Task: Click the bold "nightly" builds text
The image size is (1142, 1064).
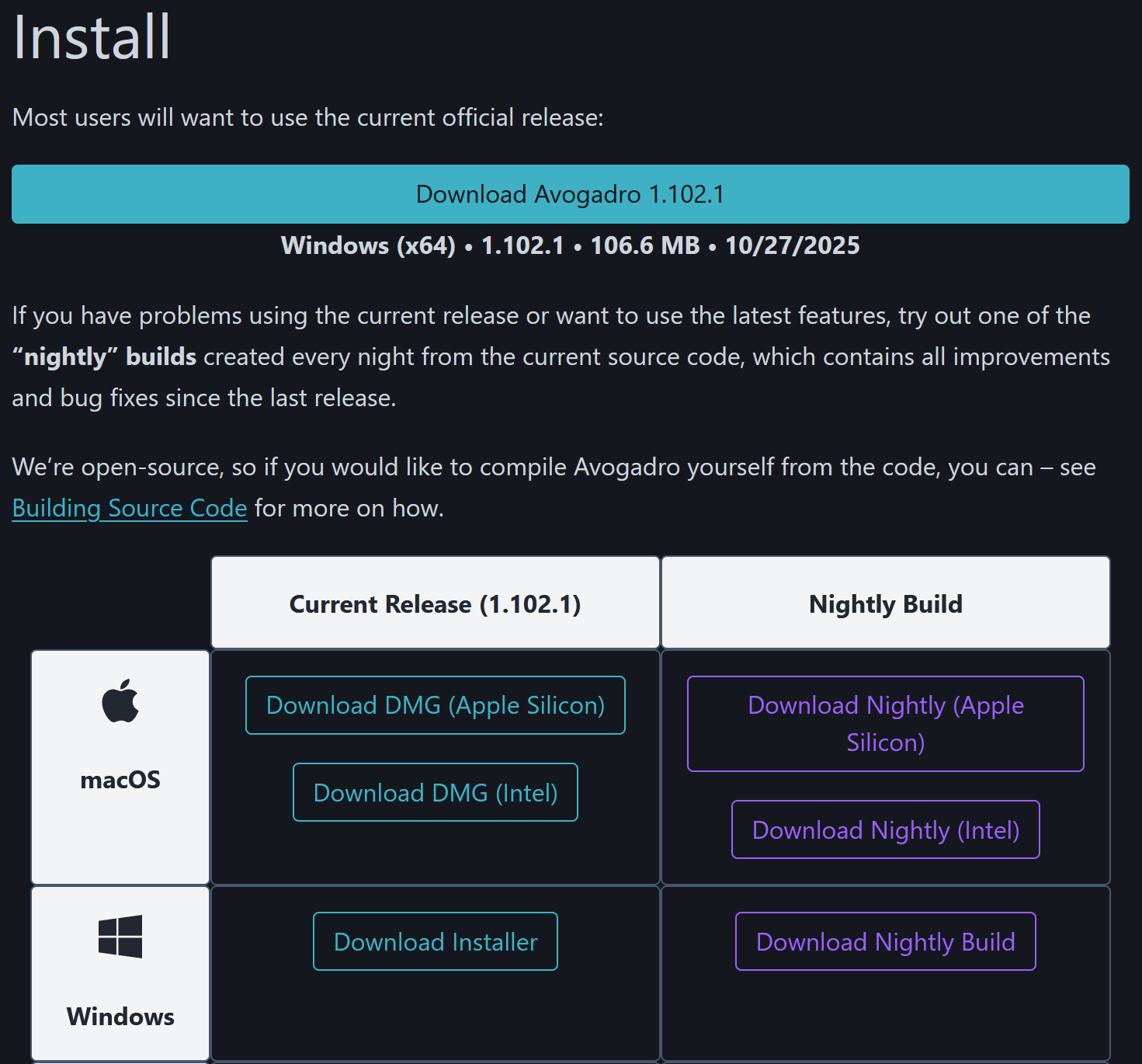Action: 105,356
